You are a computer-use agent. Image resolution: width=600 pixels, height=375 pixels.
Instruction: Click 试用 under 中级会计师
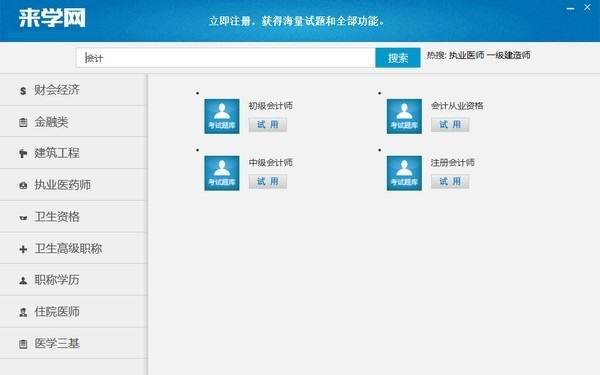click(267, 181)
